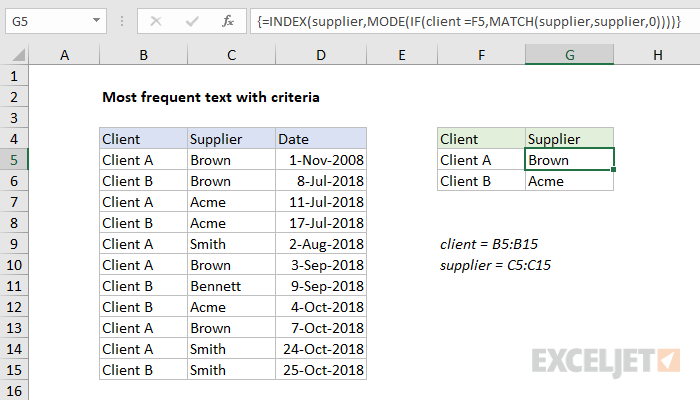Click the Enter checkmark formula bar icon
This screenshot has height=400, width=700.
coord(192,21)
